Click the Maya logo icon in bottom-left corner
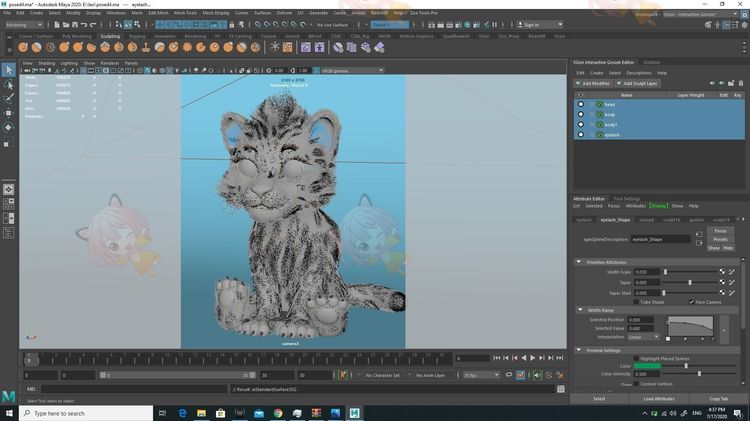Screen dimensions: 750x421 (x=9, y=396)
